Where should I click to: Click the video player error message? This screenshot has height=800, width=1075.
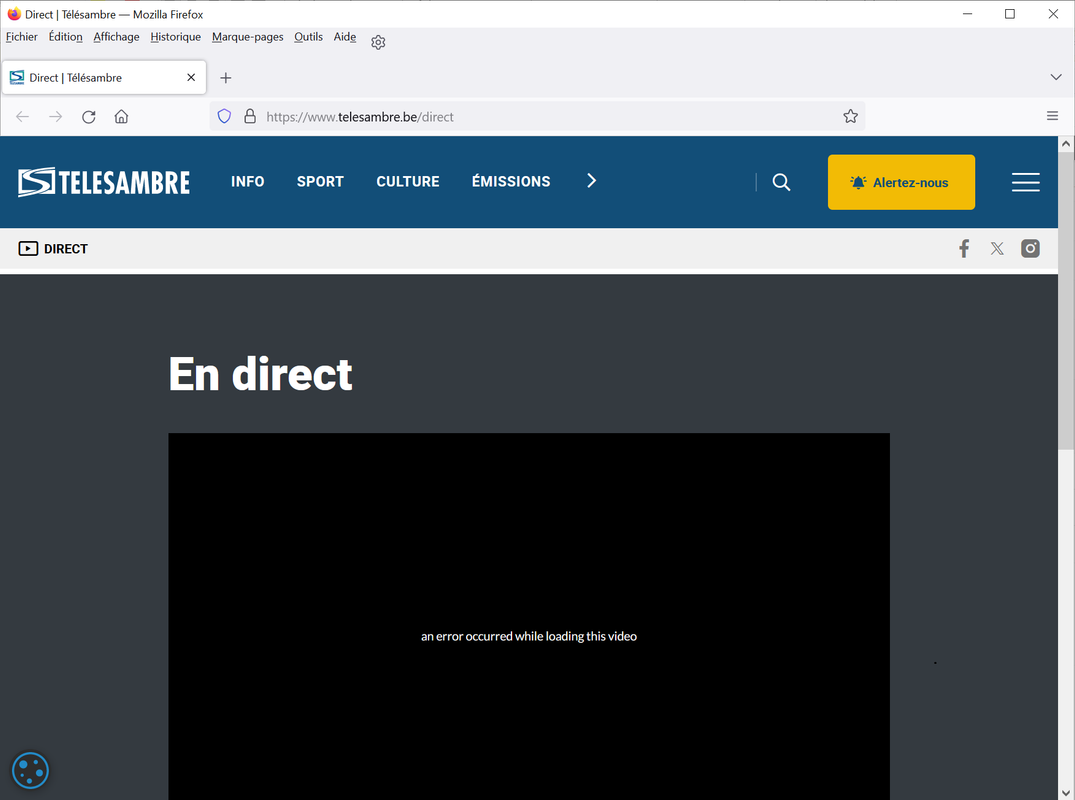529,636
